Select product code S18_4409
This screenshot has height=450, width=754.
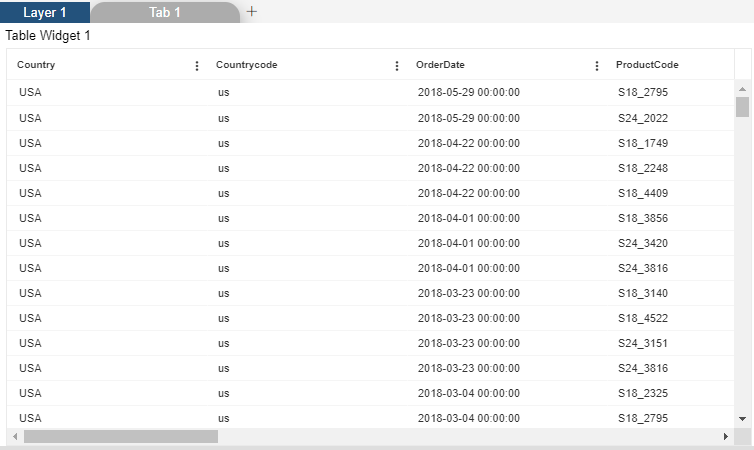(643, 193)
